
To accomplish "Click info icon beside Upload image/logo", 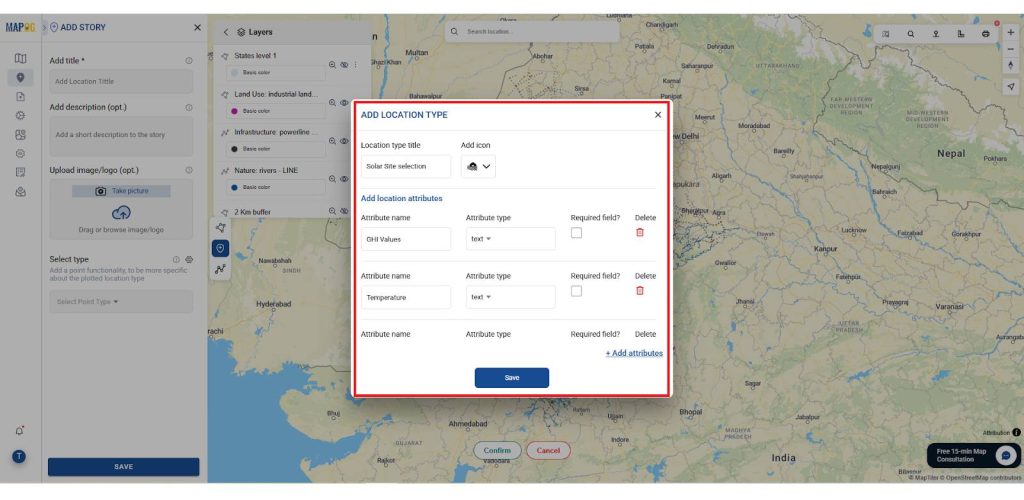I will [189, 170].
